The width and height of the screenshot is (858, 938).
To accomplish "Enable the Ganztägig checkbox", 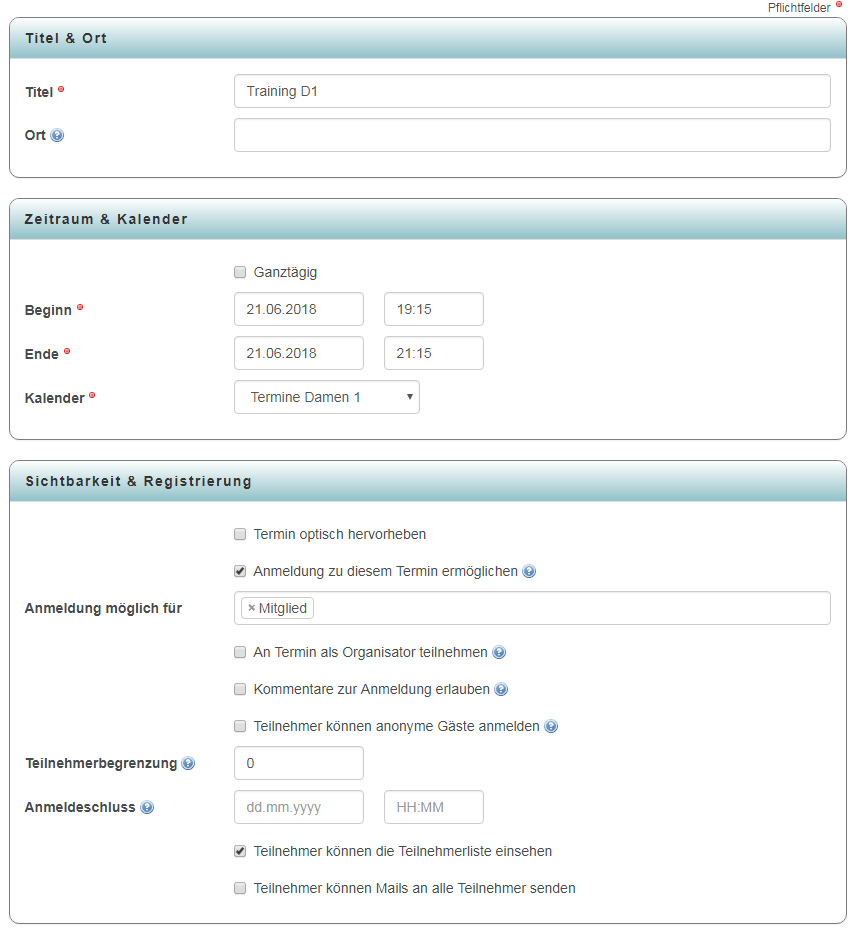I will pos(240,272).
